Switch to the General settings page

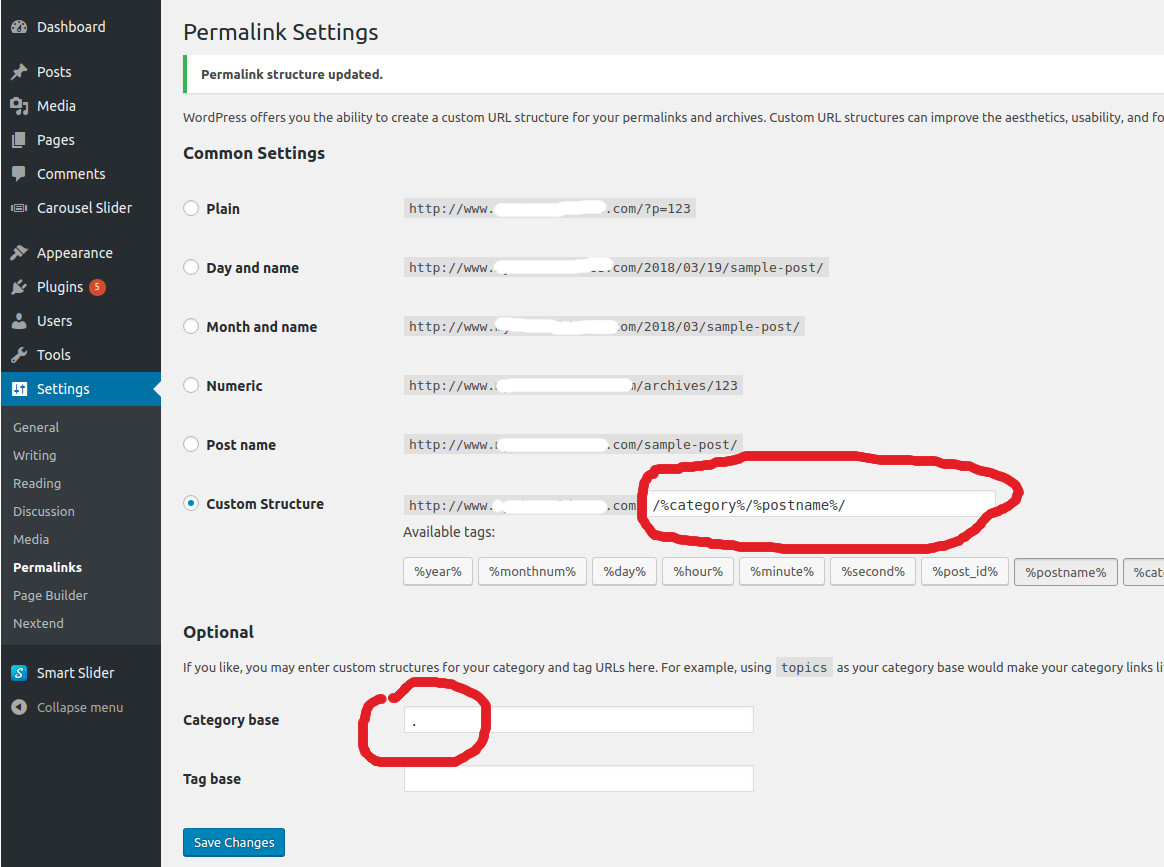36,427
